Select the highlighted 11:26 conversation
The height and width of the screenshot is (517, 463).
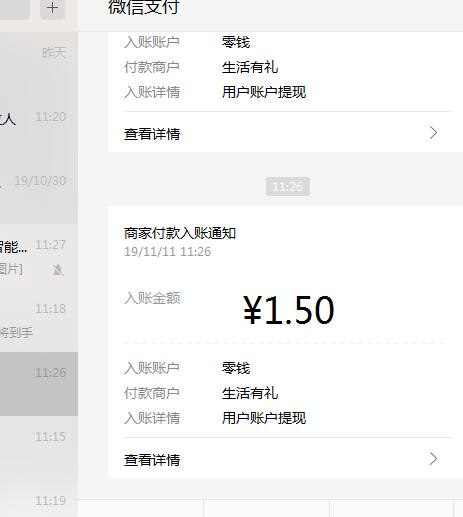(39, 384)
